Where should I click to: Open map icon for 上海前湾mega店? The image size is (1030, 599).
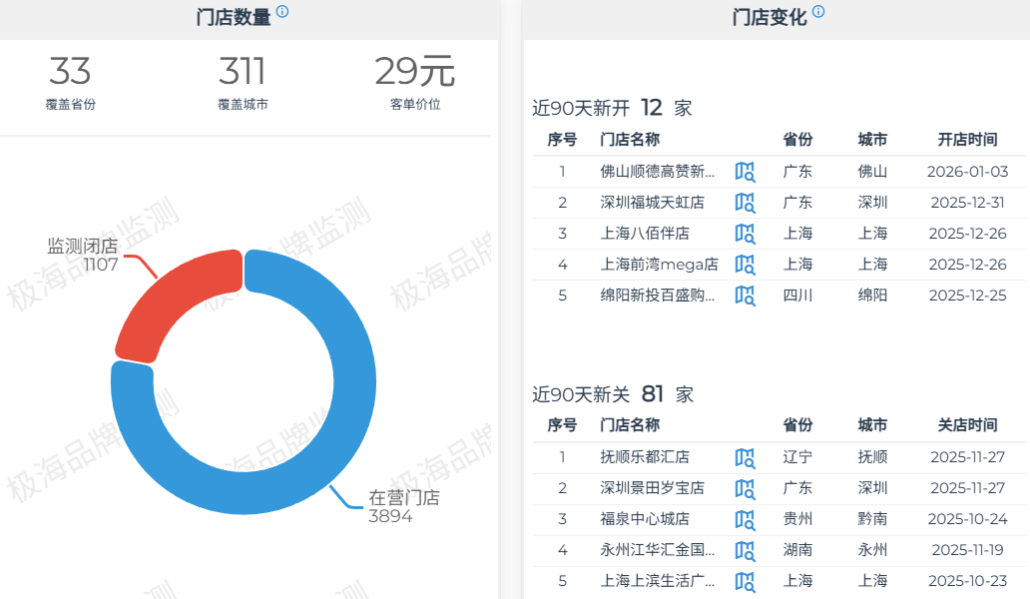point(745,264)
